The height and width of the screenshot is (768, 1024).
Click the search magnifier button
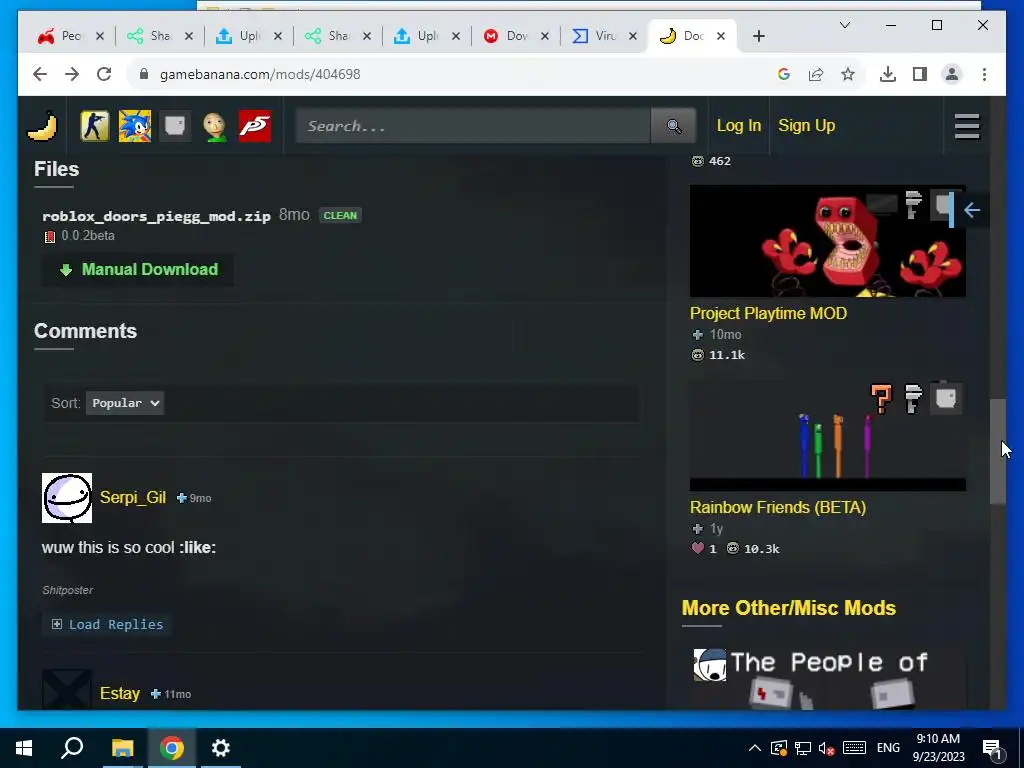[x=673, y=126]
